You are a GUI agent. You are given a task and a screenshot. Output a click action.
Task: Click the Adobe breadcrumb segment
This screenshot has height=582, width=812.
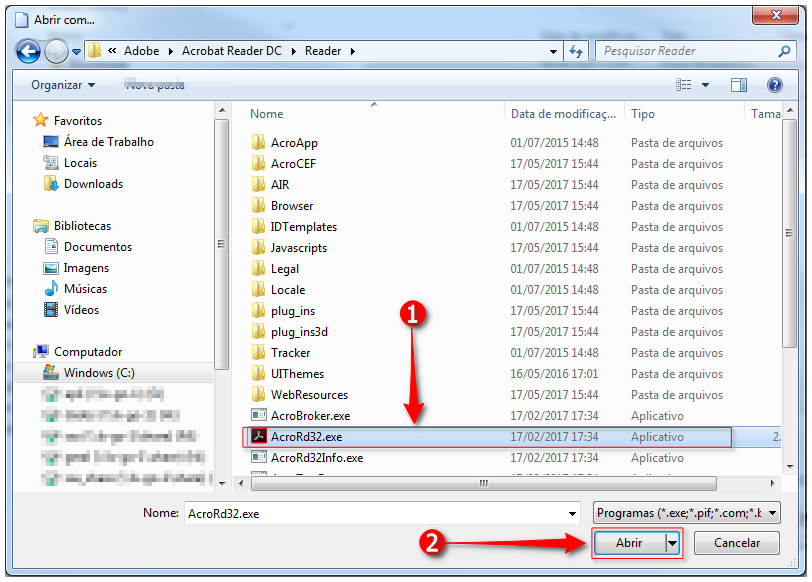pyautogui.click(x=141, y=51)
